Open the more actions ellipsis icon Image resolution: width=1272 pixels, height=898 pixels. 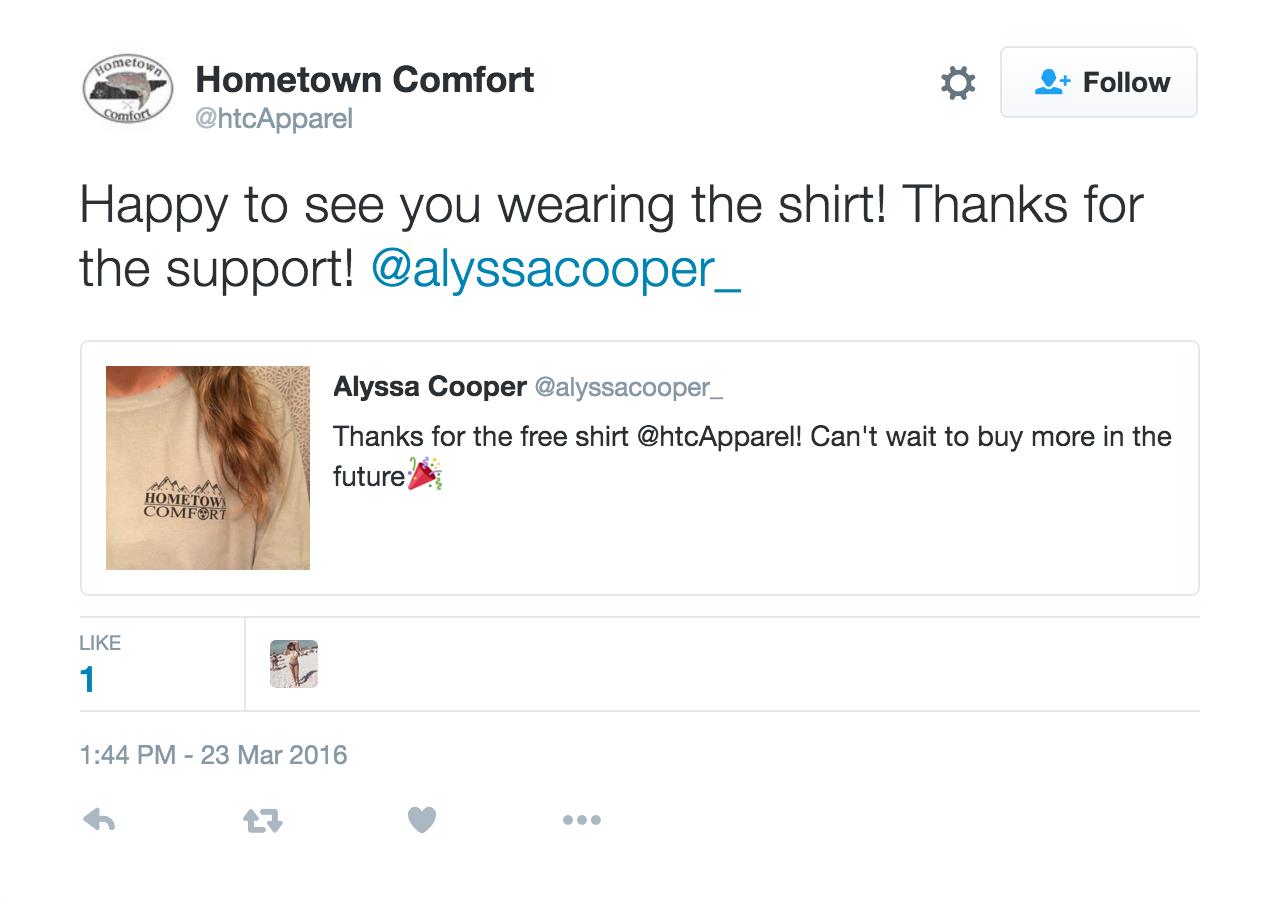(582, 819)
